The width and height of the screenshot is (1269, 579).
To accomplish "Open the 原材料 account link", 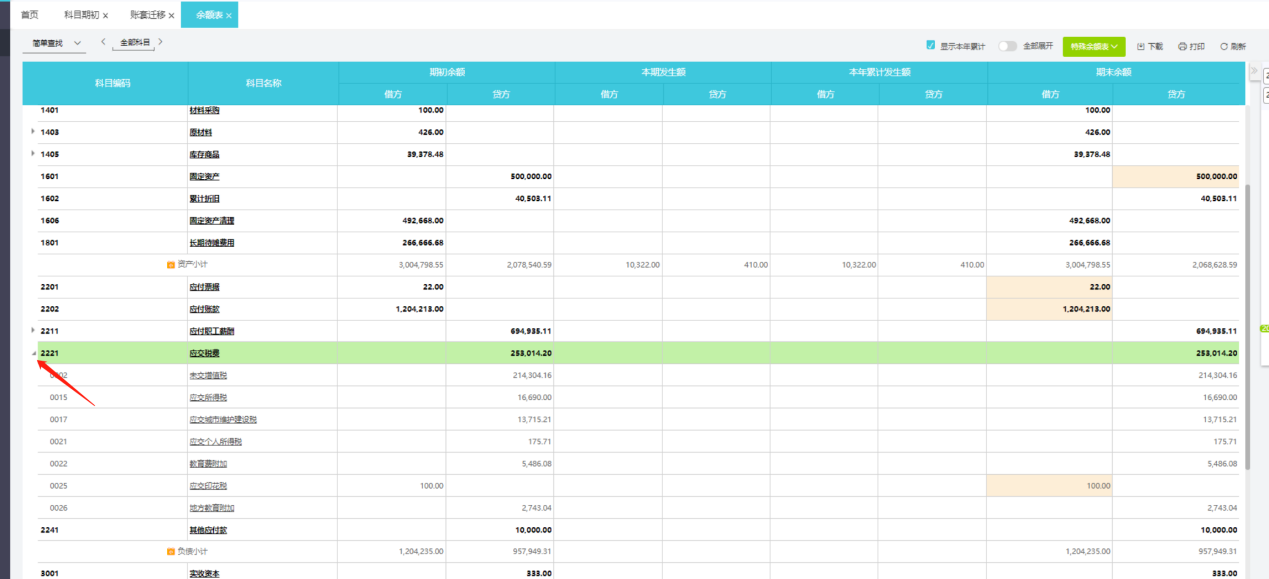I will pyautogui.click(x=200, y=132).
